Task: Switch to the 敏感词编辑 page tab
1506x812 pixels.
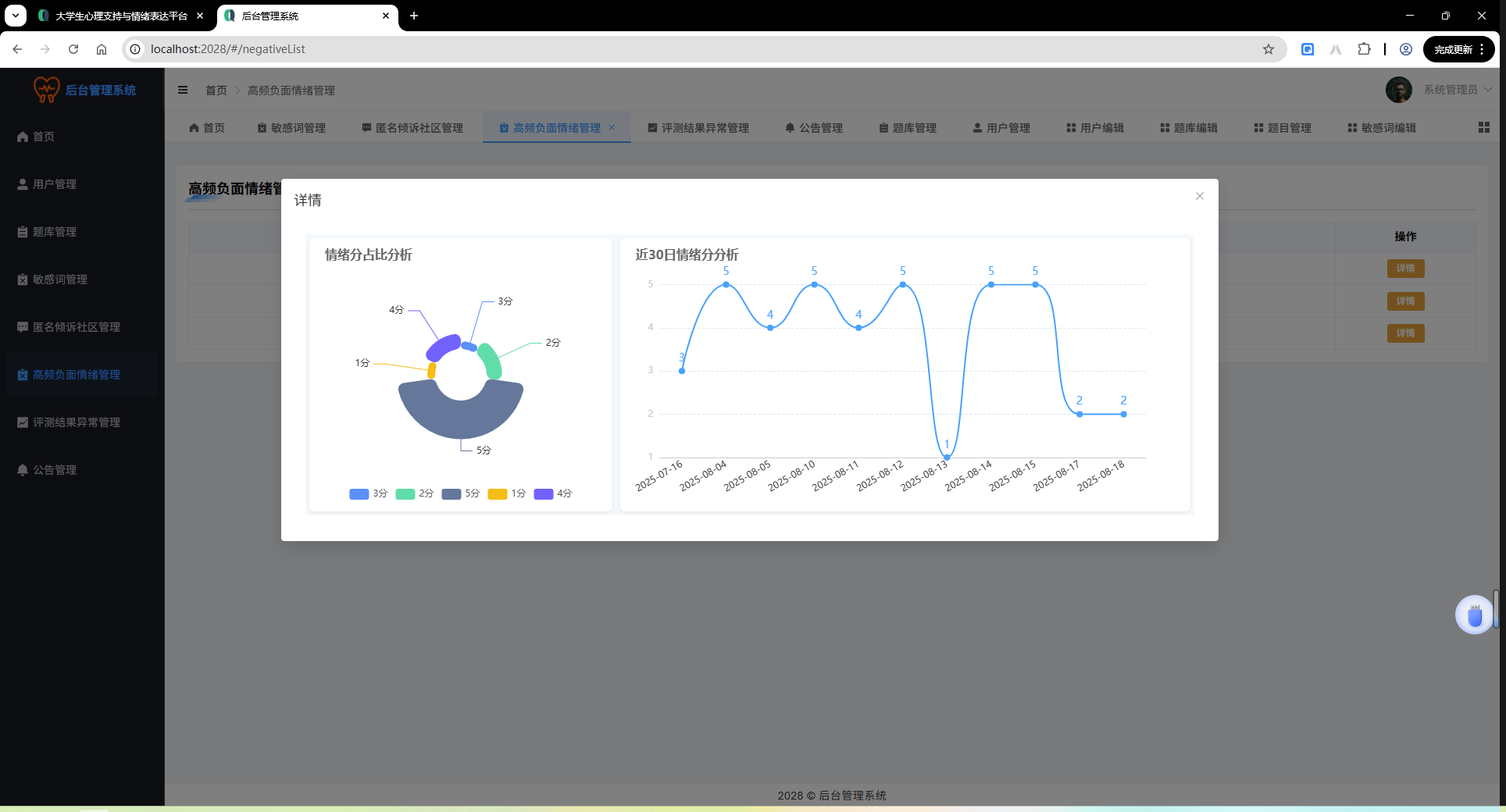Action: pos(1382,128)
